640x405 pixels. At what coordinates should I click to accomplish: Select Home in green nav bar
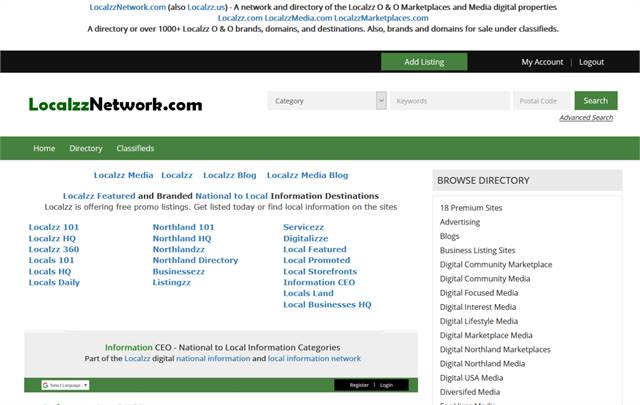(44, 148)
